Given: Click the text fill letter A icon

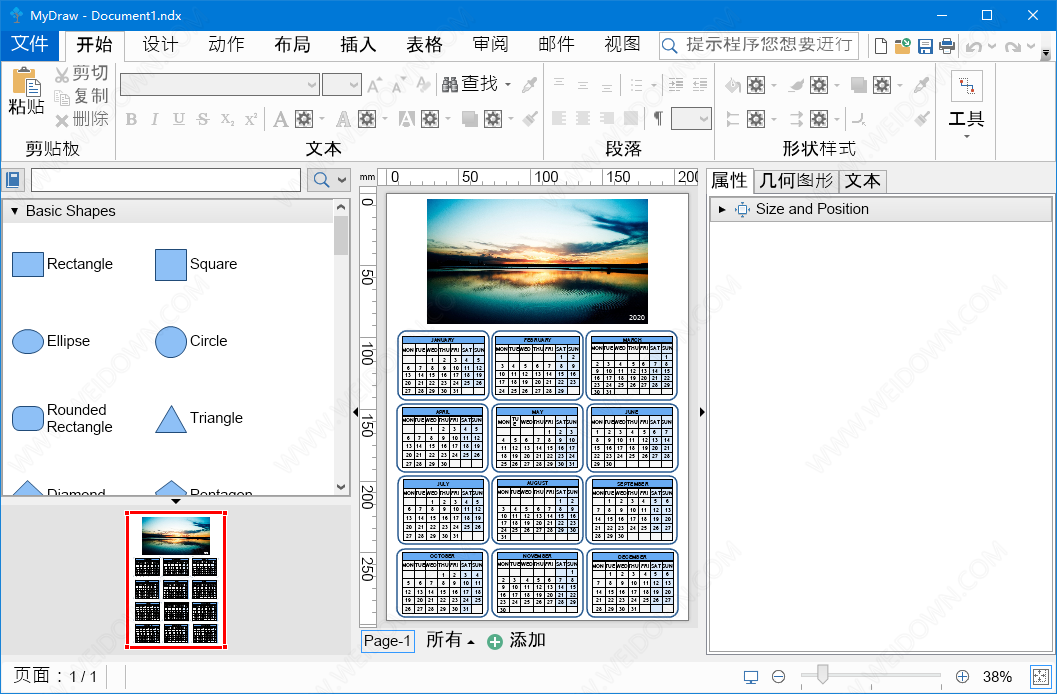Looking at the screenshot, I should [280, 119].
